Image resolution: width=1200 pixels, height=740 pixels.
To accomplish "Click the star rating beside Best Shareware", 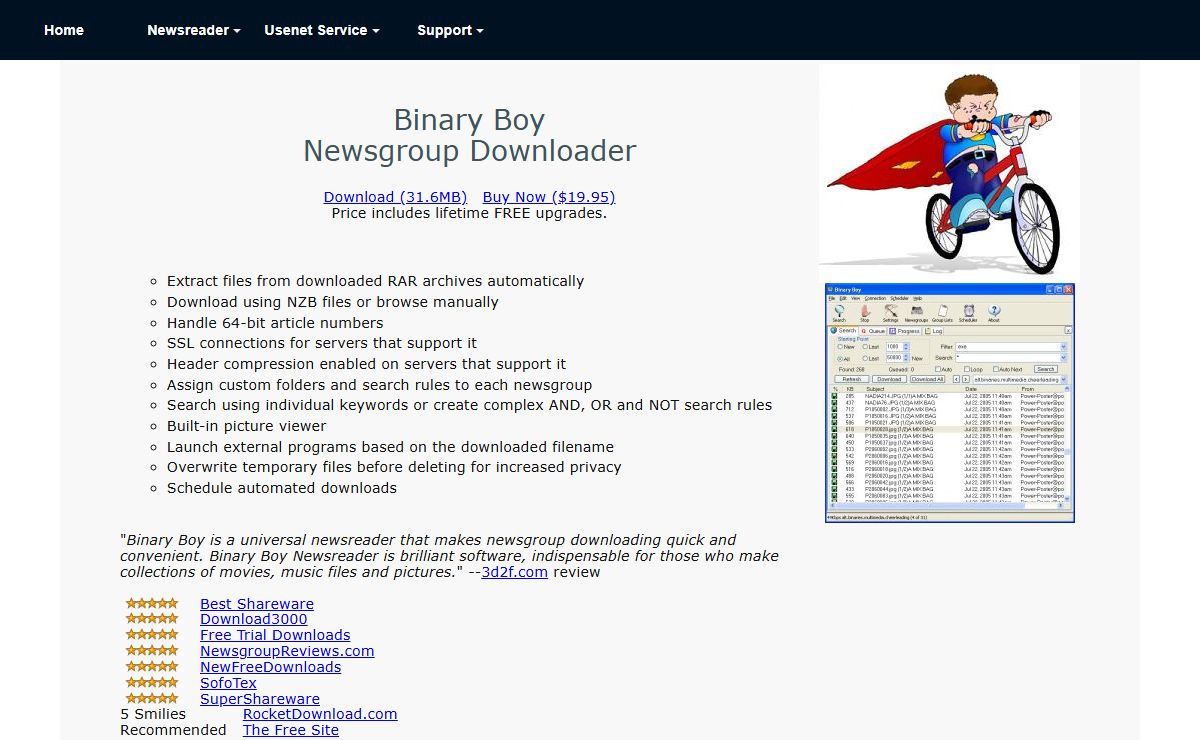I will (x=152, y=603).
